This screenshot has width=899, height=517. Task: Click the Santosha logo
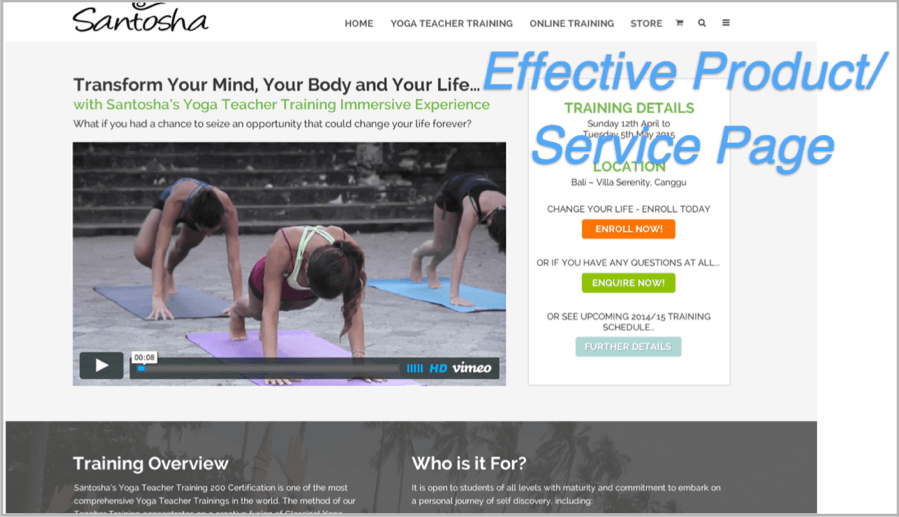(x=140, y=18)
